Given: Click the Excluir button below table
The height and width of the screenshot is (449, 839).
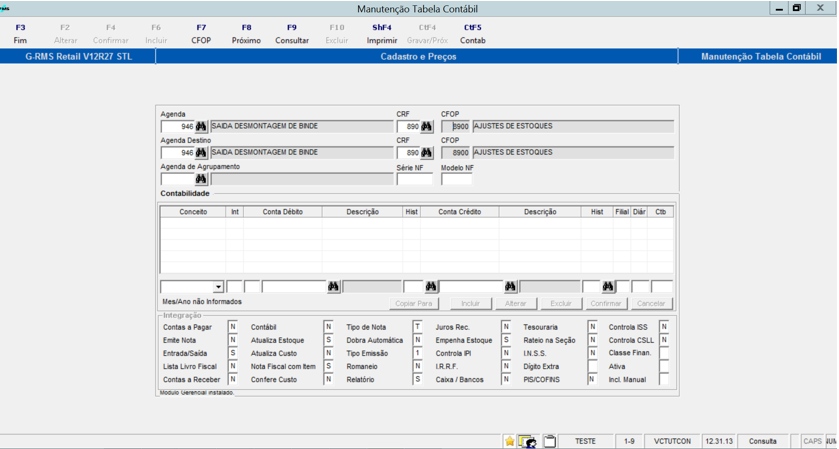Looking at the screenshot, I should click(x=561, y=303).
